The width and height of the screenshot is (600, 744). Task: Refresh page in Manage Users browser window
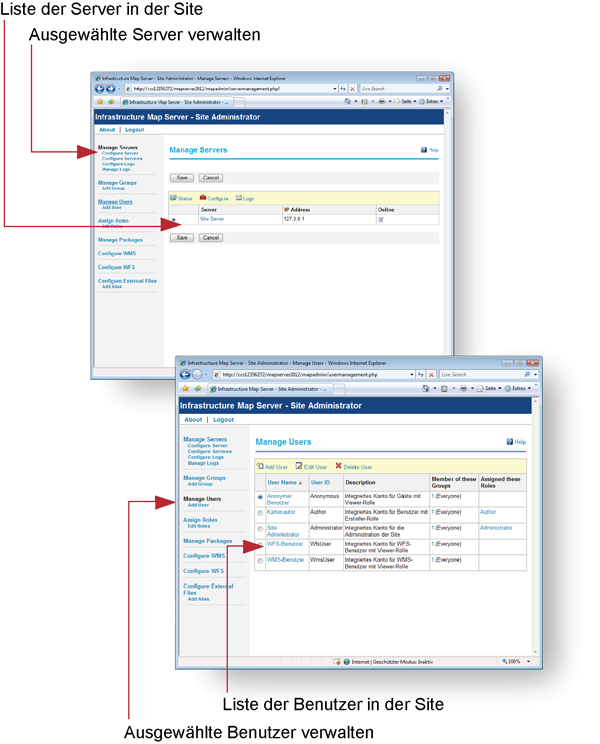pyautogui.click(x=421, y=374)
